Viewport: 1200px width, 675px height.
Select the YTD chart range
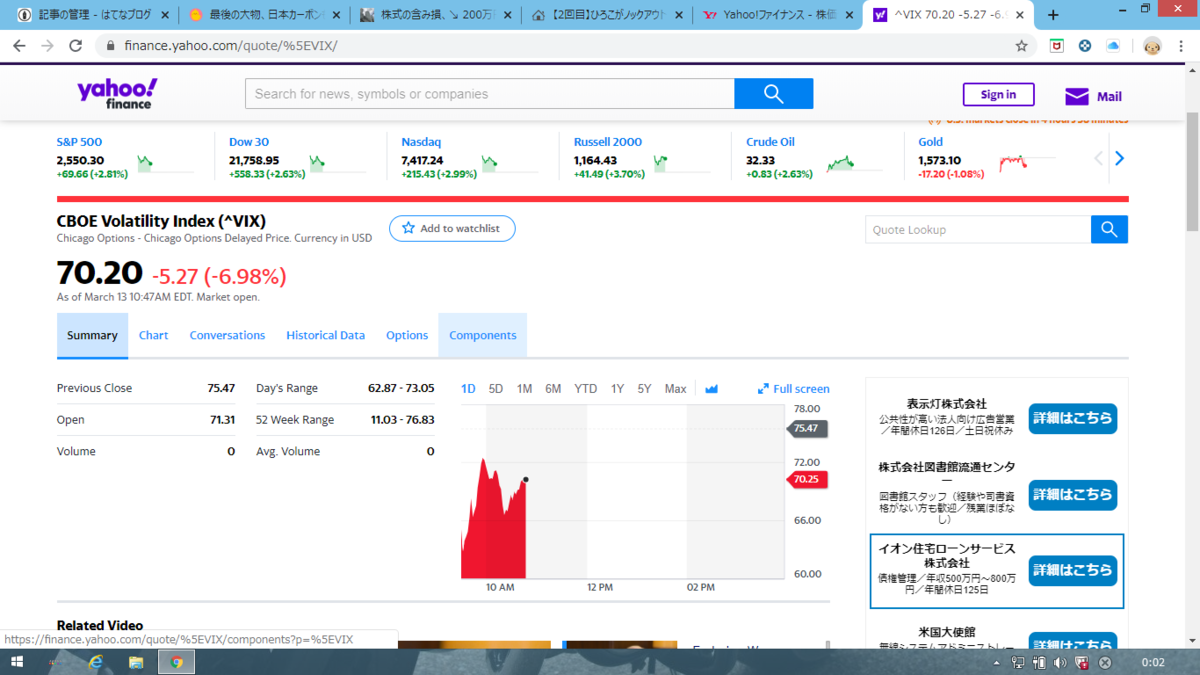[586, 389]
